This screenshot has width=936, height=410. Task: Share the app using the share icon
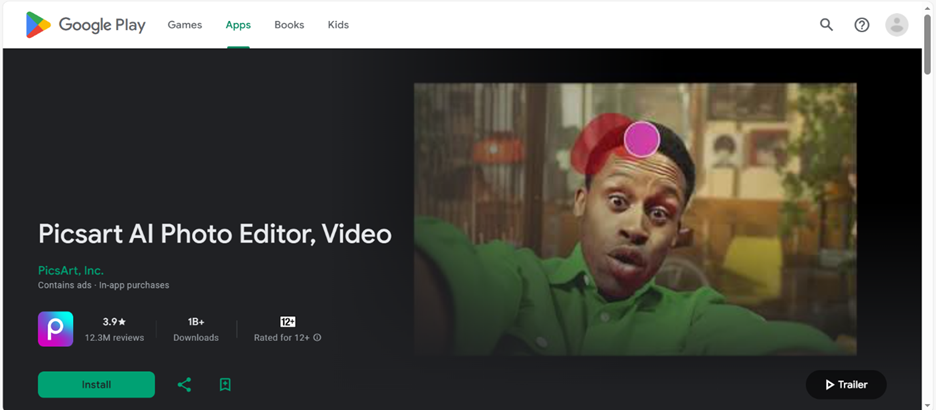click(184, 384)
